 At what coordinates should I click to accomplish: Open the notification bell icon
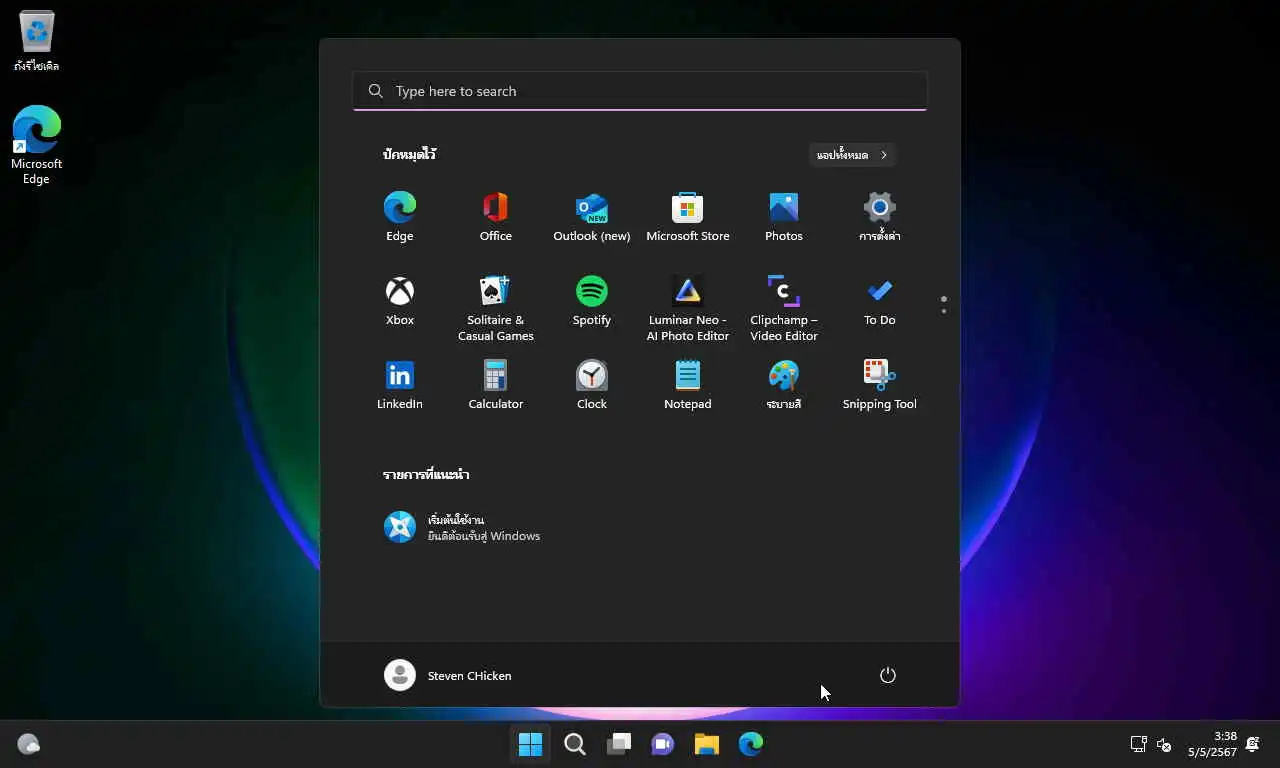click(x=1252, y=744)
